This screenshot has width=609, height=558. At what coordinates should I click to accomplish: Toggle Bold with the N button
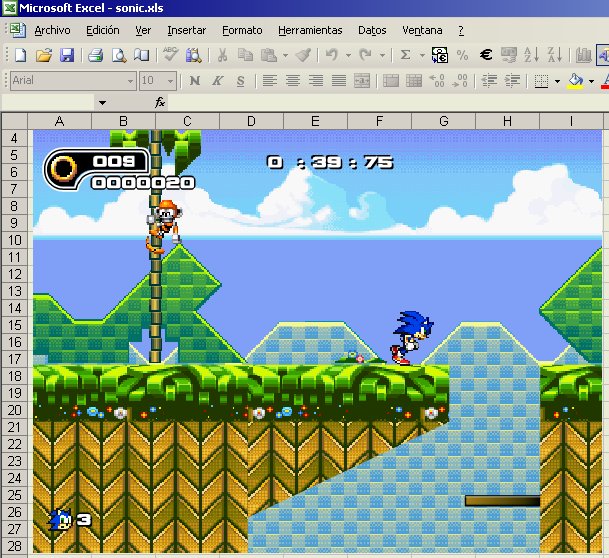pyautogui.click(x=195, y=81)
